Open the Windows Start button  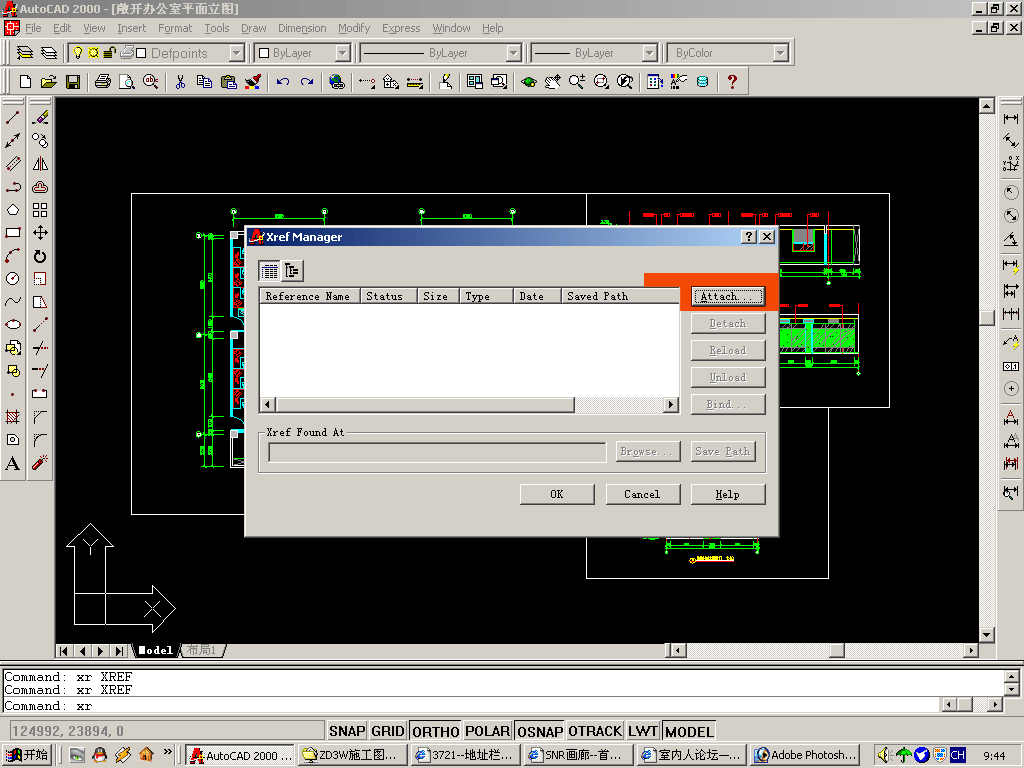(27, 755)
